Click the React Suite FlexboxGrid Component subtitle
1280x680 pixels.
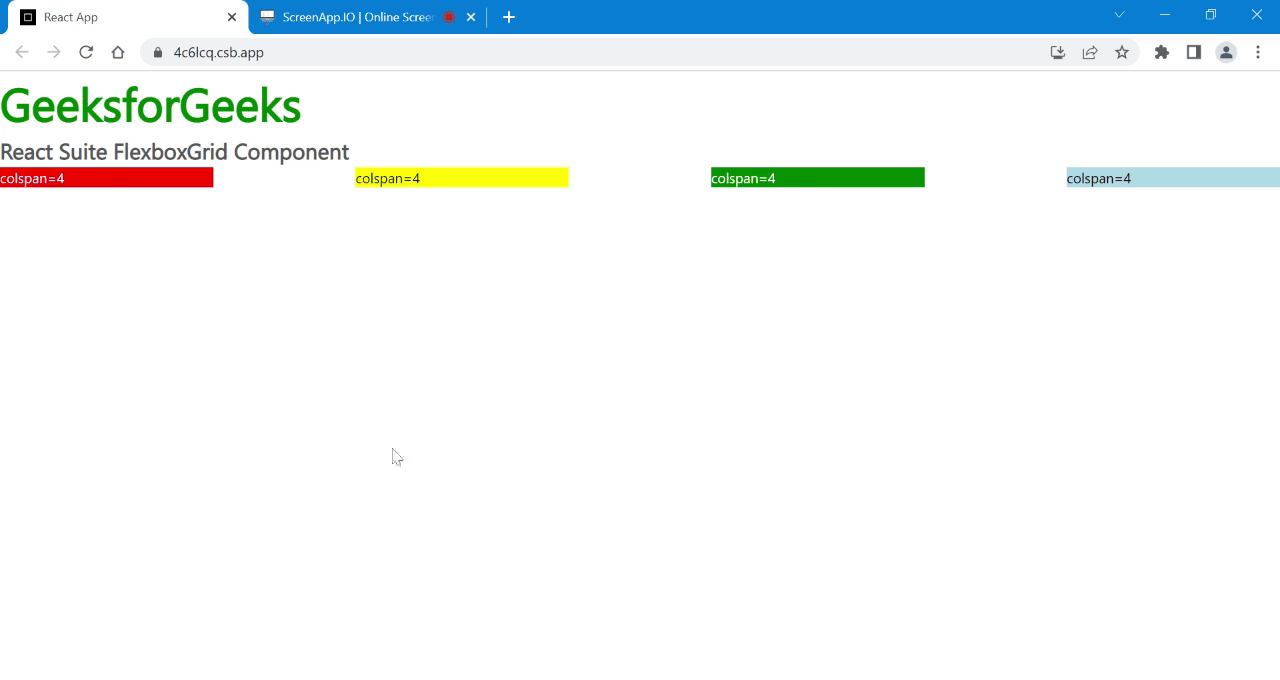(174, 152)
